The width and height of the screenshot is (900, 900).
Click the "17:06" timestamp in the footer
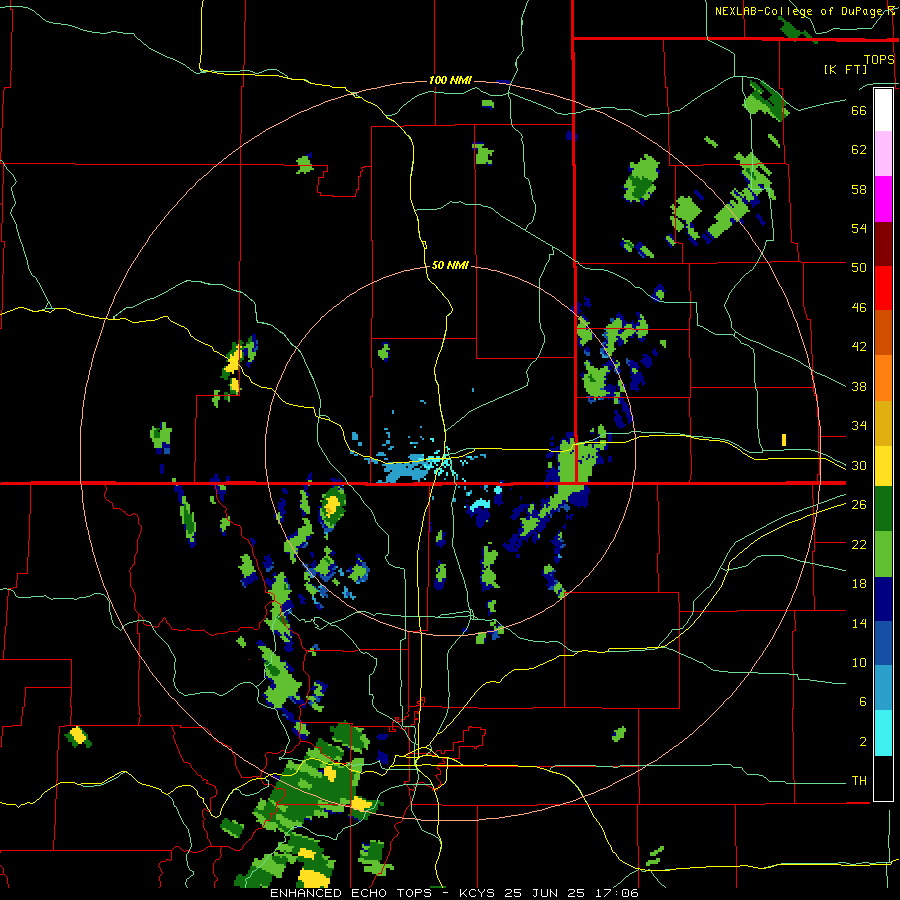617,893
